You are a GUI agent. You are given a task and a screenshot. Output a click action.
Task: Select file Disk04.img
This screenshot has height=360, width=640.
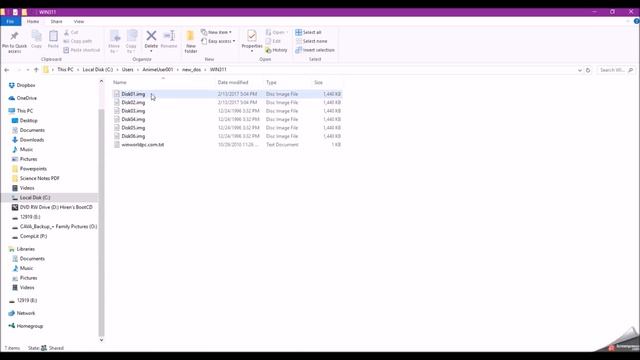pyautogui.click(x=133, y=120)
